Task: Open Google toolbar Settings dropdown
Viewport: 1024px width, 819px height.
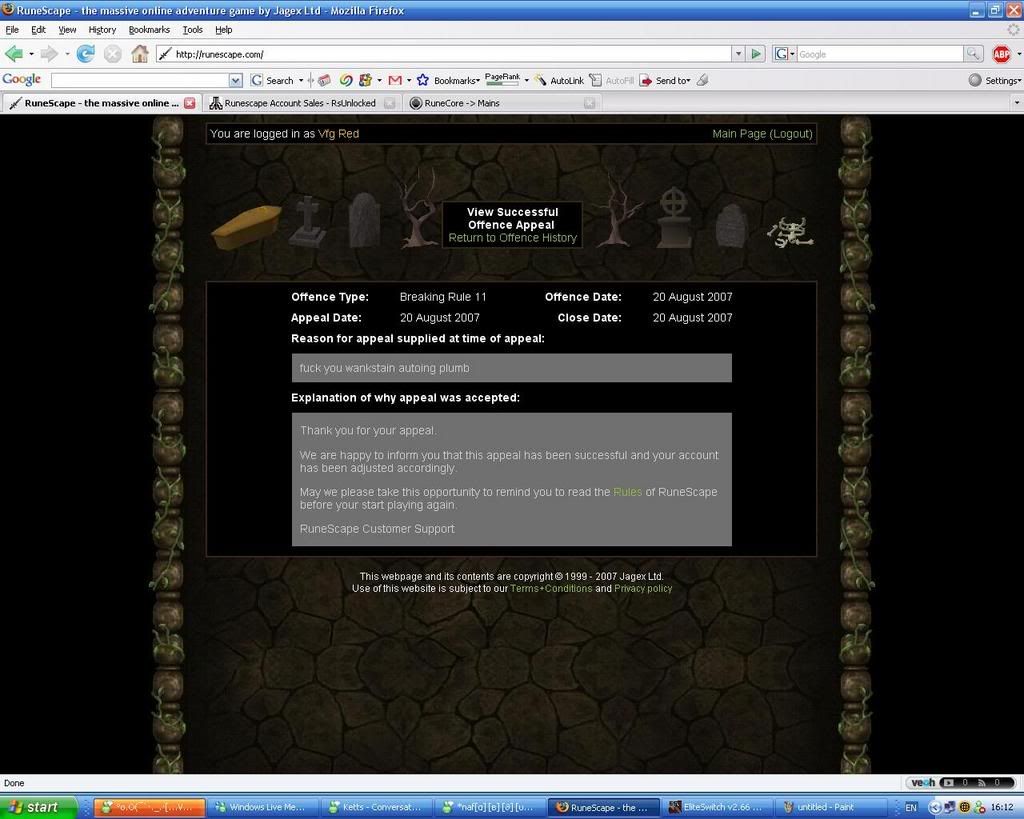Action: tap(995, 80)
